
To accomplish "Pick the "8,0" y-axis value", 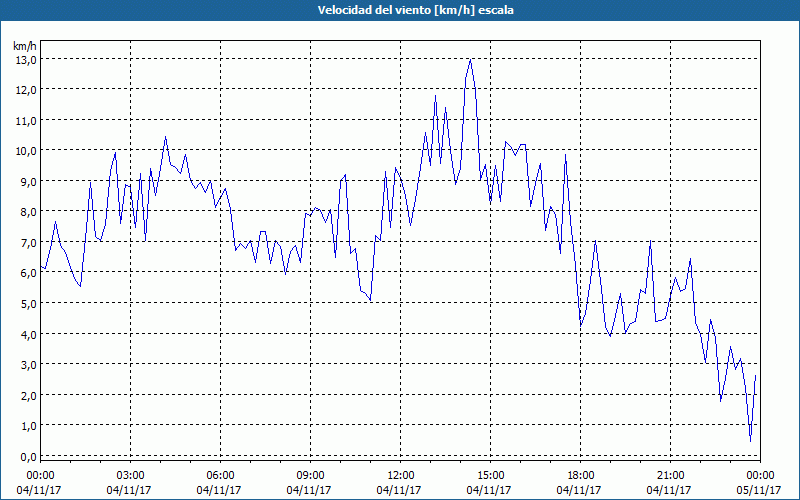I will point(28,212).
